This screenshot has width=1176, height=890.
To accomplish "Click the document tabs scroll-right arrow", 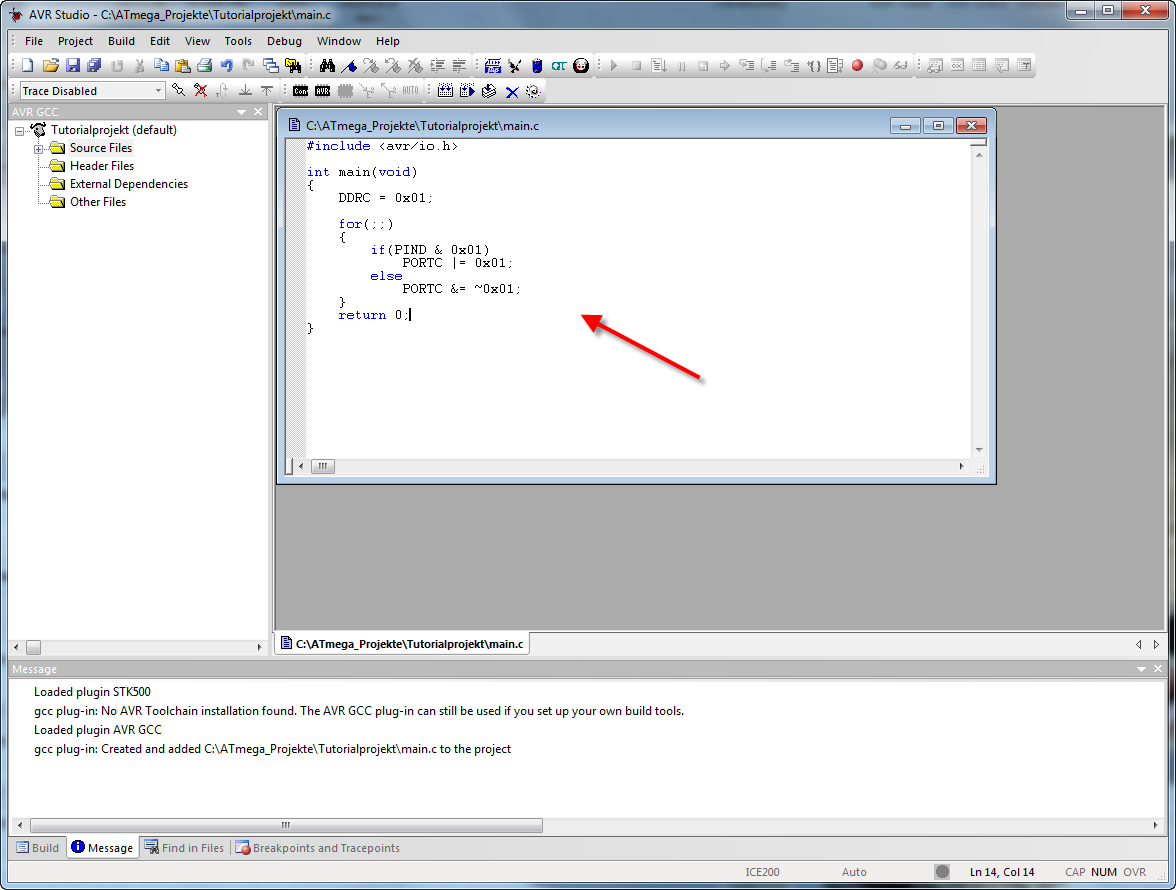I will tap(1156, 644).
